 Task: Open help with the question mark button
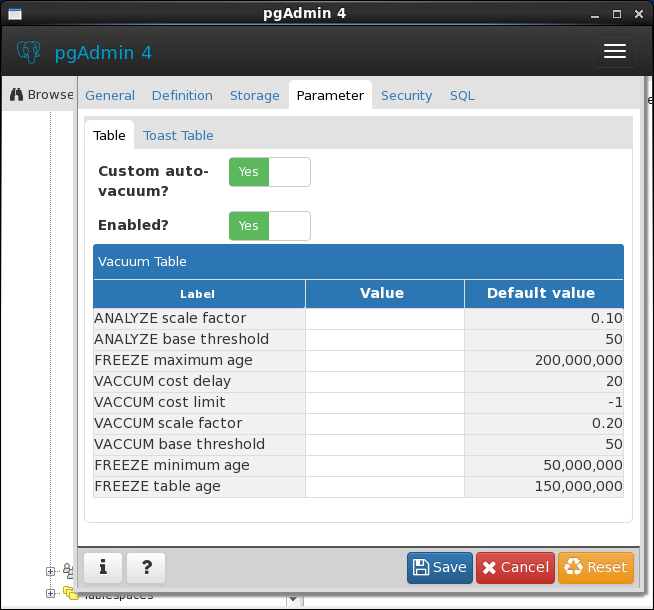(x=146, y=567)
